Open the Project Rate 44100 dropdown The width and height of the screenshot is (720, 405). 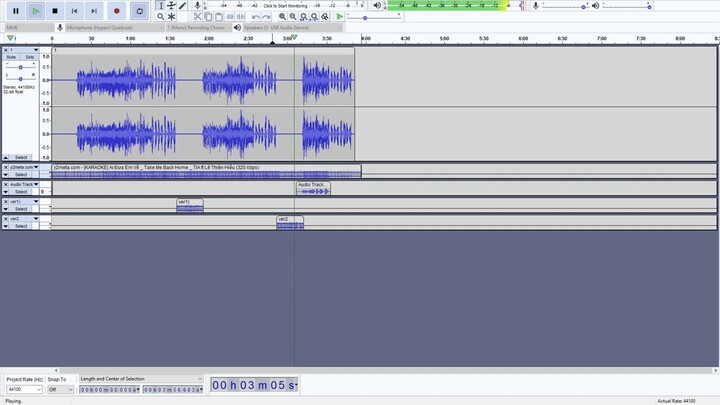tap(24, 389)
